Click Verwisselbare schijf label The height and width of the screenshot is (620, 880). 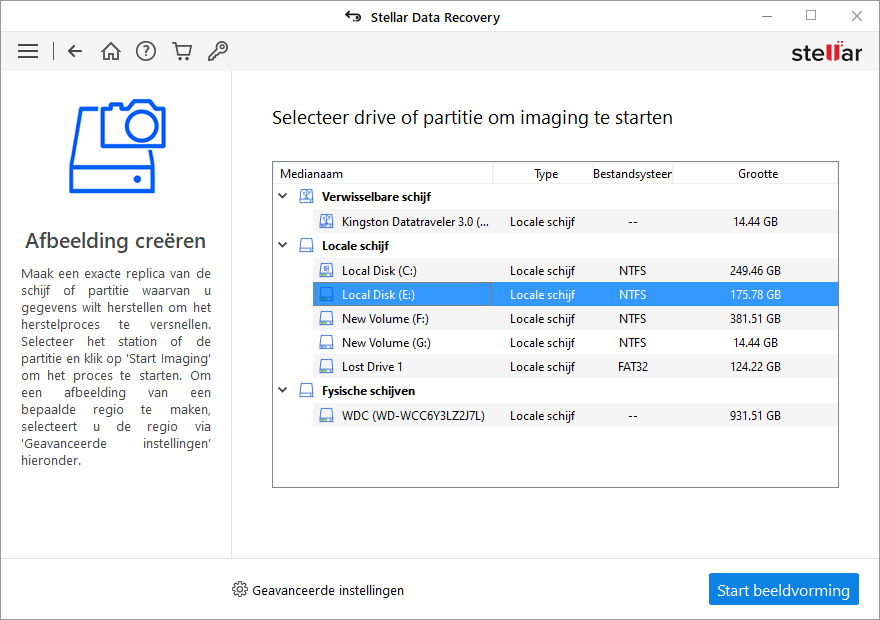(376, 197)
